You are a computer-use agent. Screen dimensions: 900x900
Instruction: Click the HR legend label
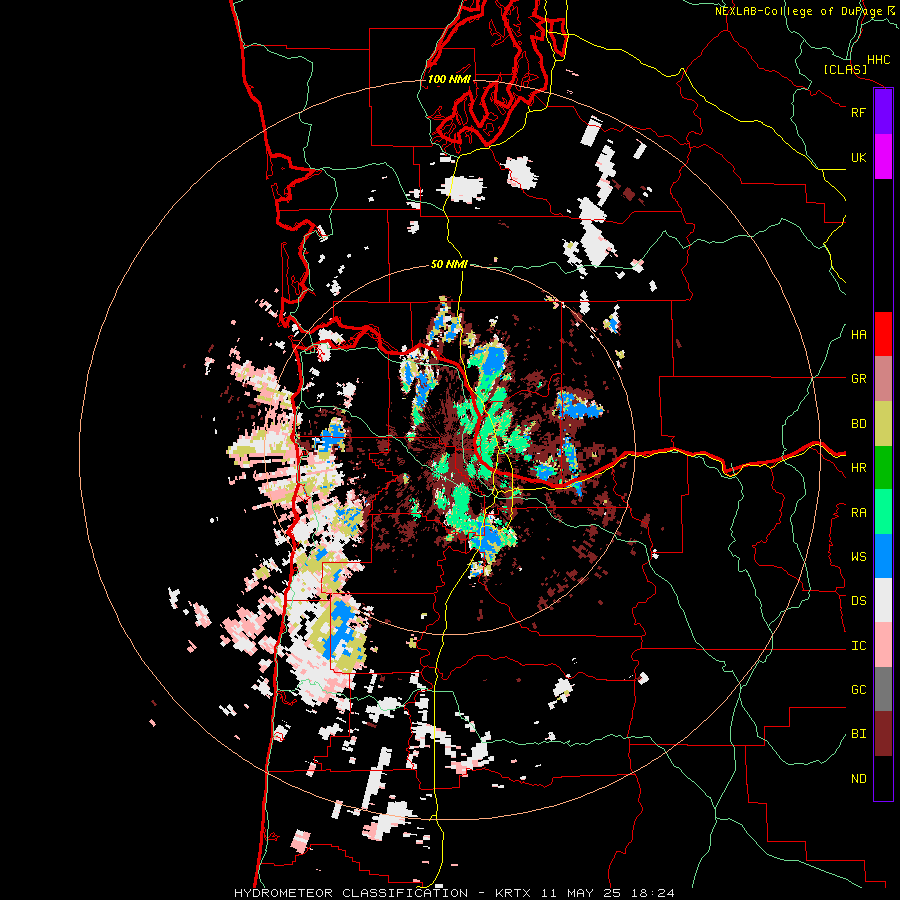[x=858, y=468]
